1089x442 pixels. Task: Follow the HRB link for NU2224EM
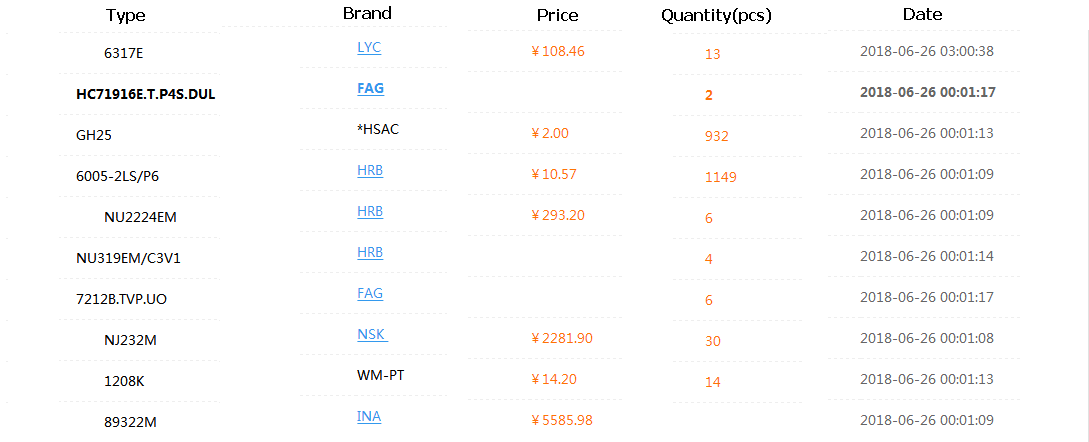click(x=370, y=212)
